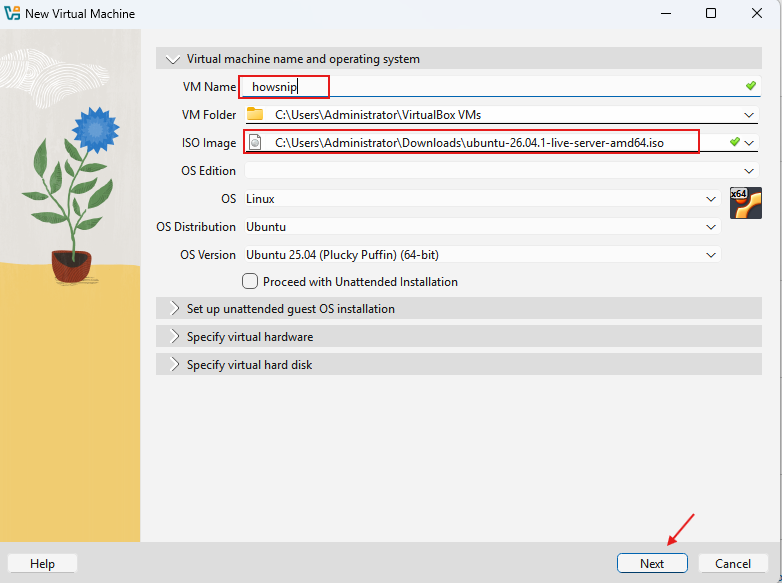Close the New Virtual Machine window
This screenshot has height=583, width=782.
coord(757,13)
